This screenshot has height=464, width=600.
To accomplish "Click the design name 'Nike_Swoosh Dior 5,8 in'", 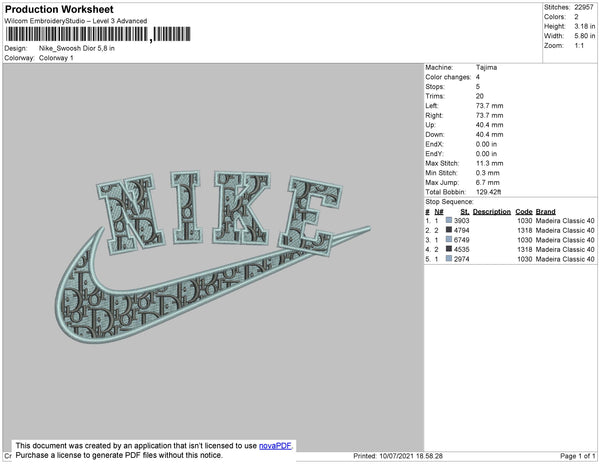I will 77,48.
